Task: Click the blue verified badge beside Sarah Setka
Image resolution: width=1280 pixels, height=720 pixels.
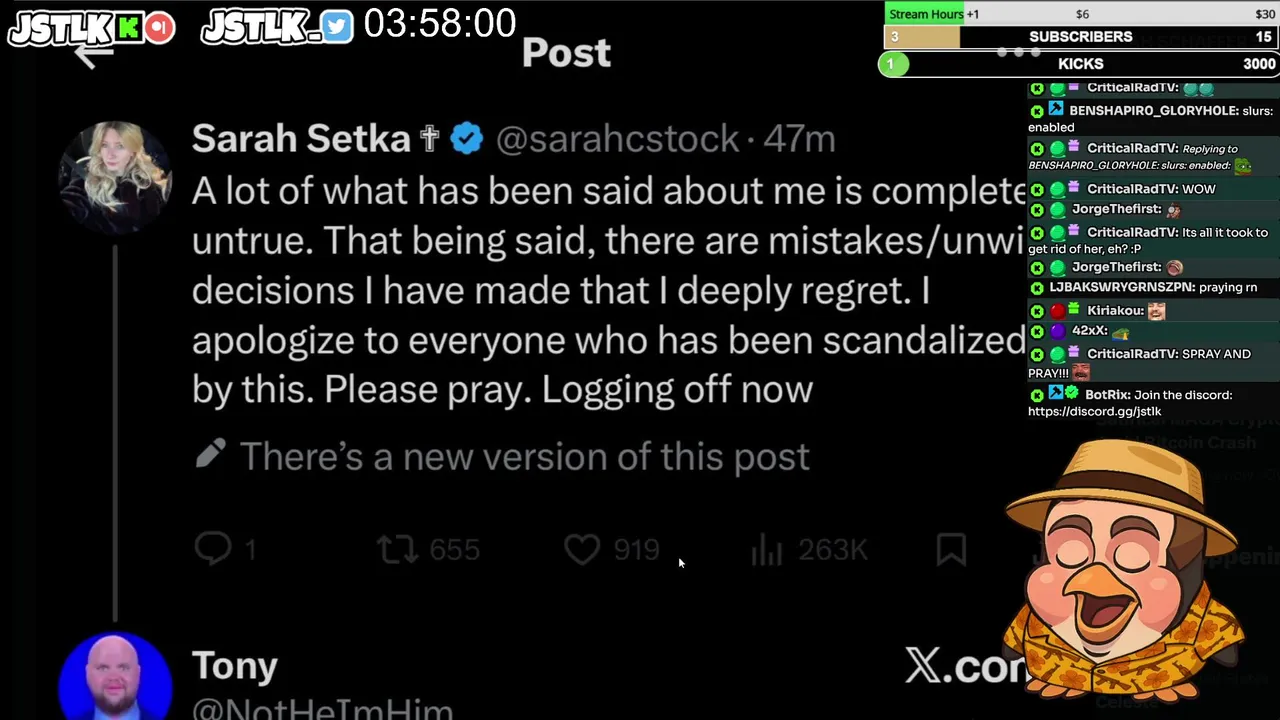Action: 466,139
